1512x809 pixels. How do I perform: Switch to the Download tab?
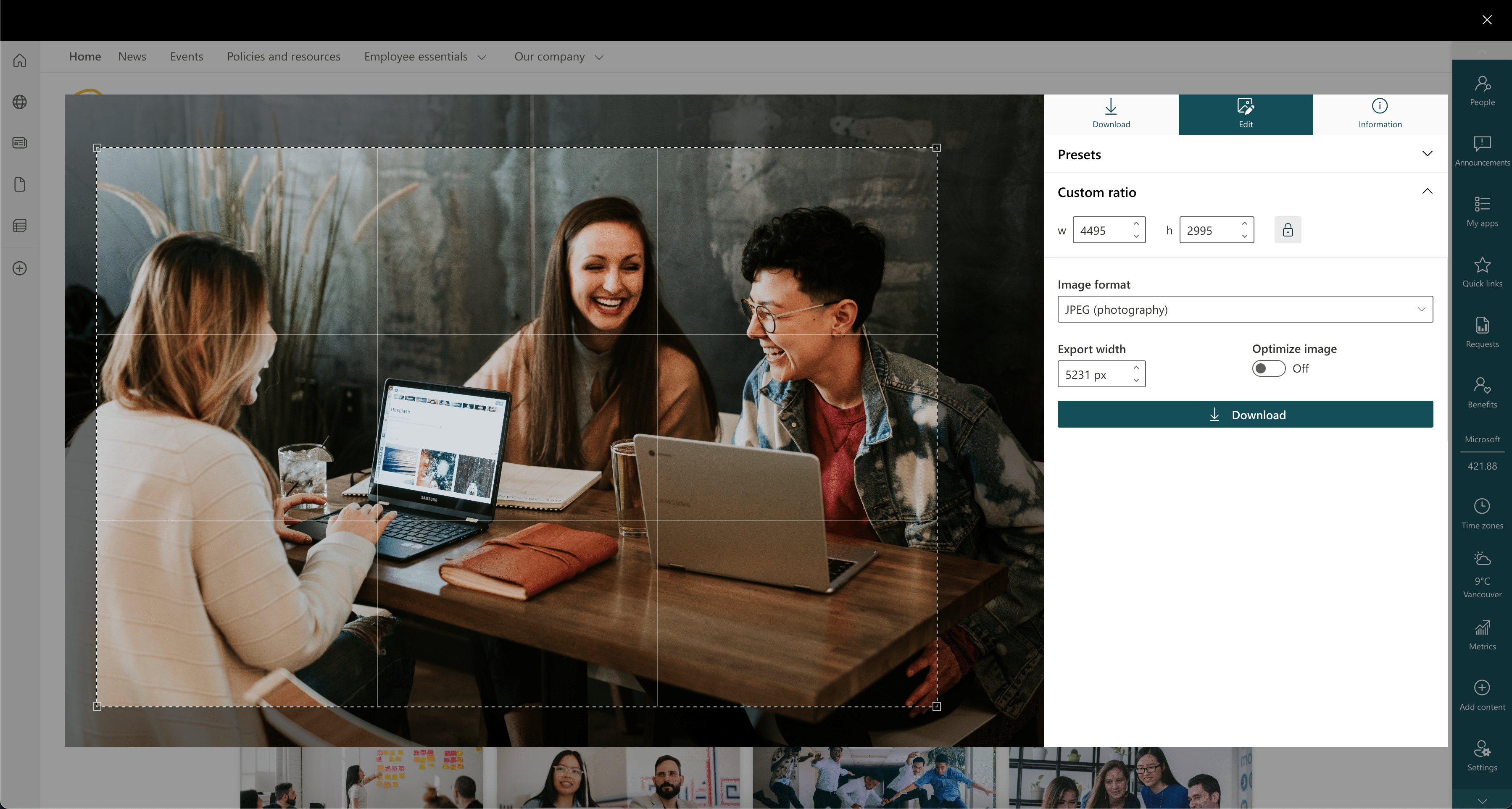1111,114
